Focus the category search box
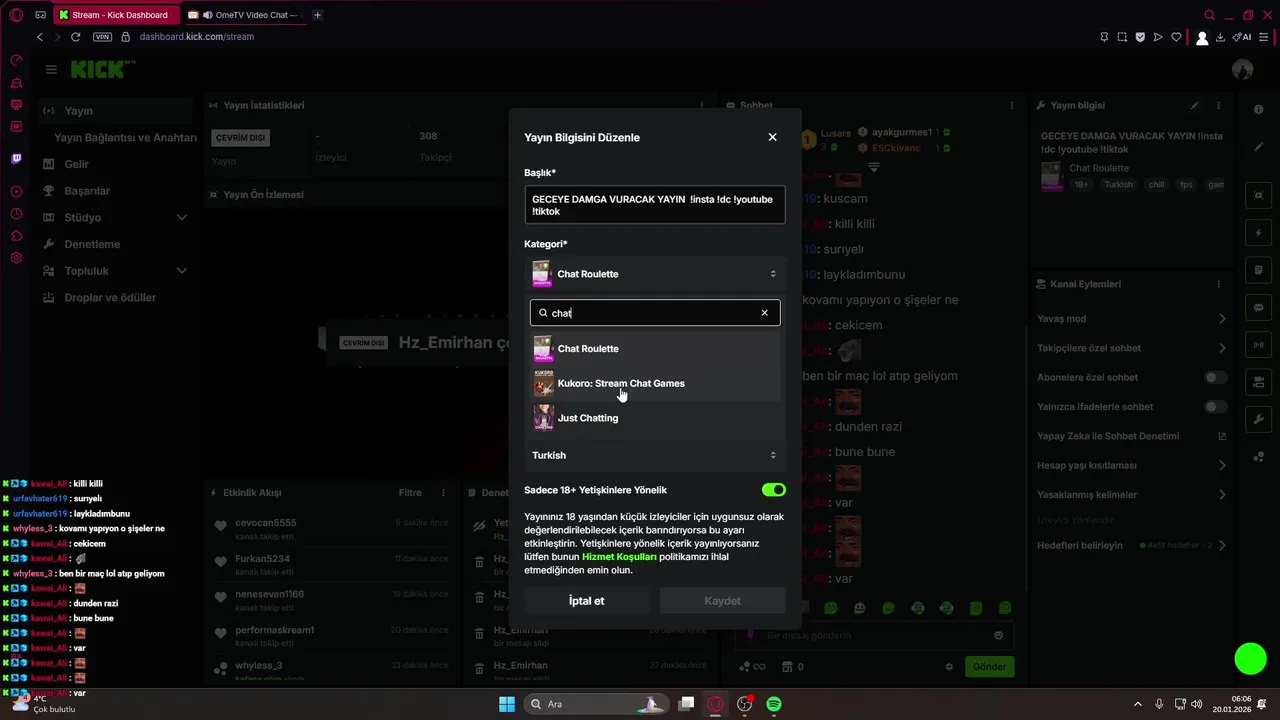 pos(655,313)
